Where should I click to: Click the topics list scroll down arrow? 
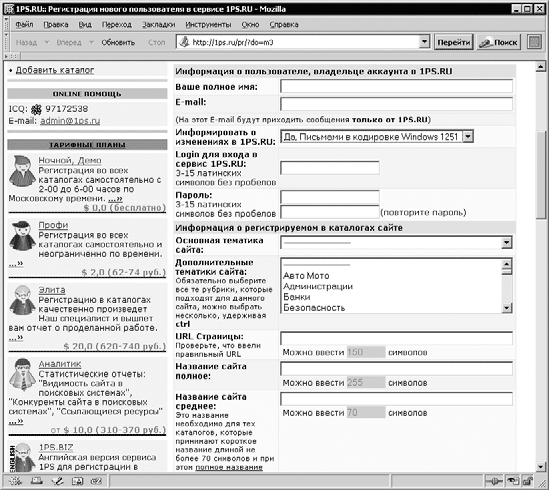[x=507, y=308]
